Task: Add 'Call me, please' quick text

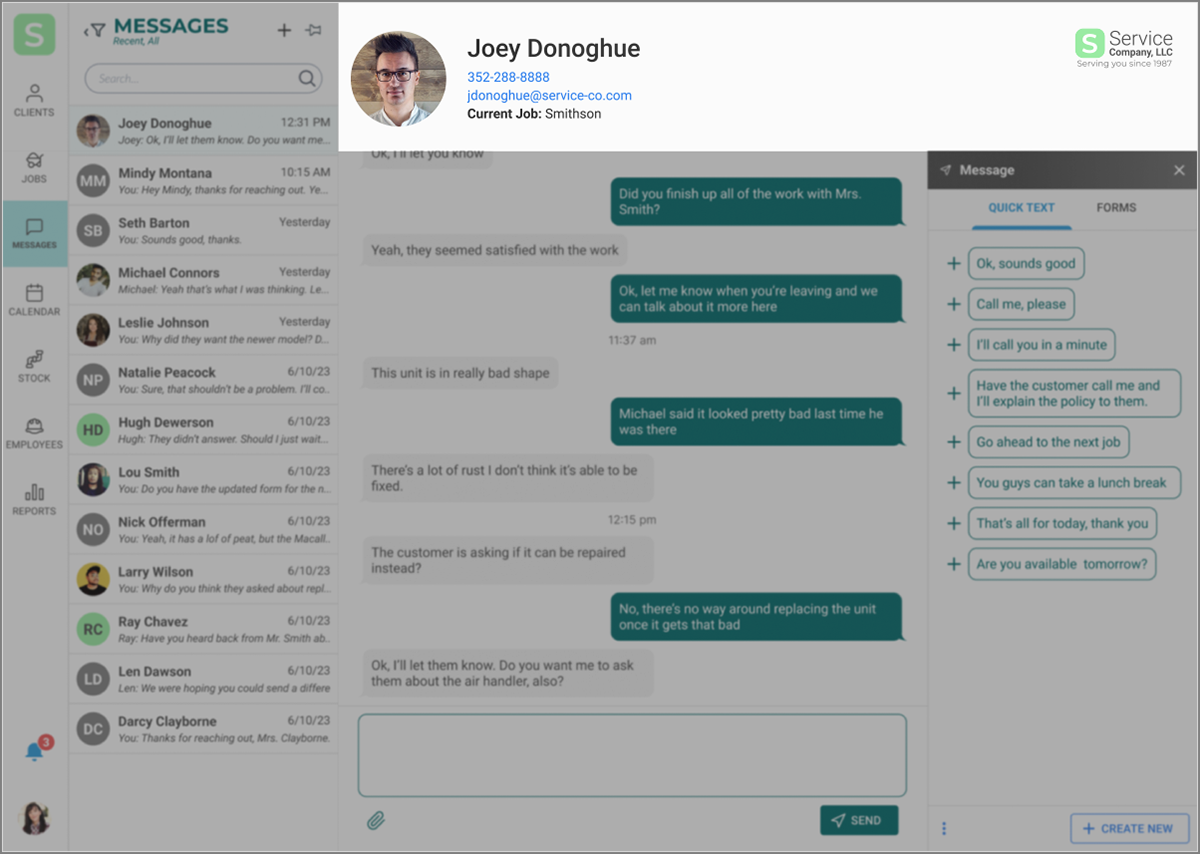Action: (954, 304)
